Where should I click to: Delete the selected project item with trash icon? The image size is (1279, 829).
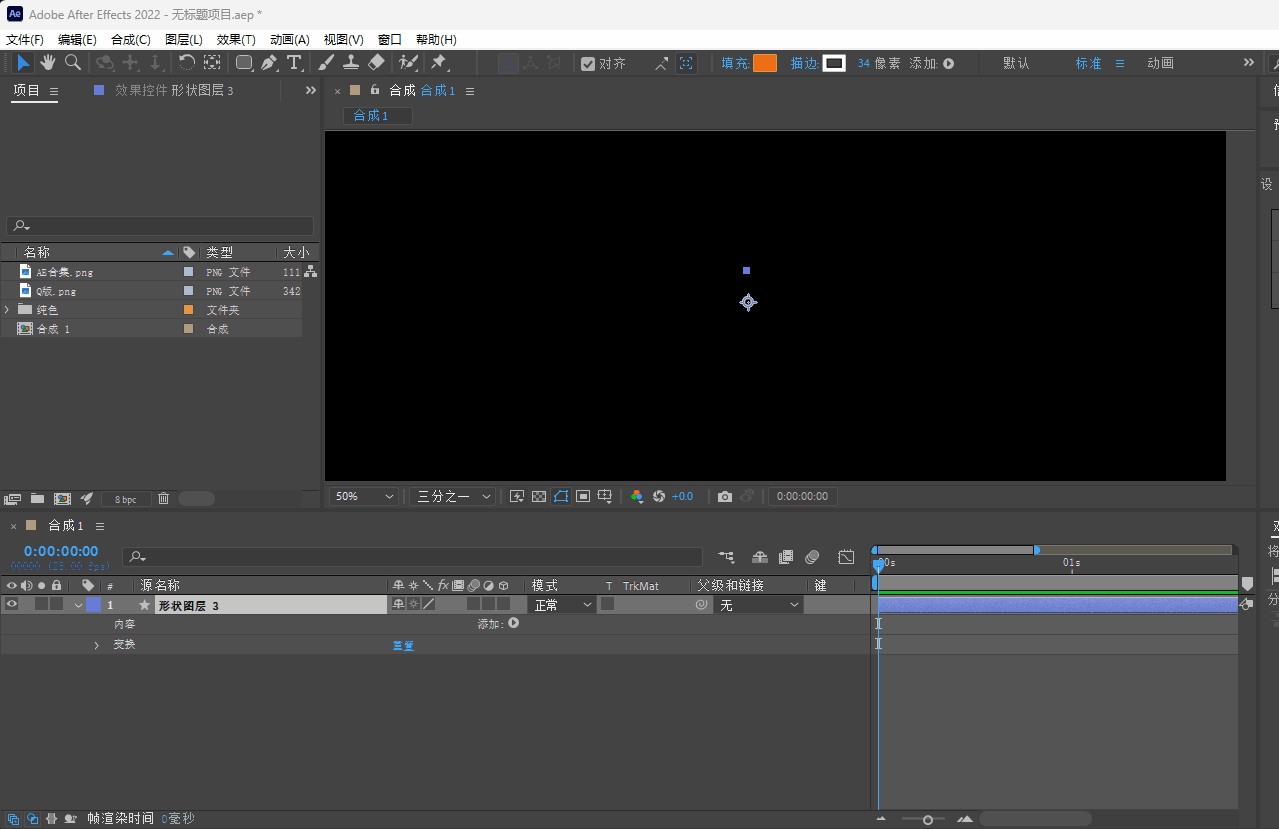(x=164, y=498)
